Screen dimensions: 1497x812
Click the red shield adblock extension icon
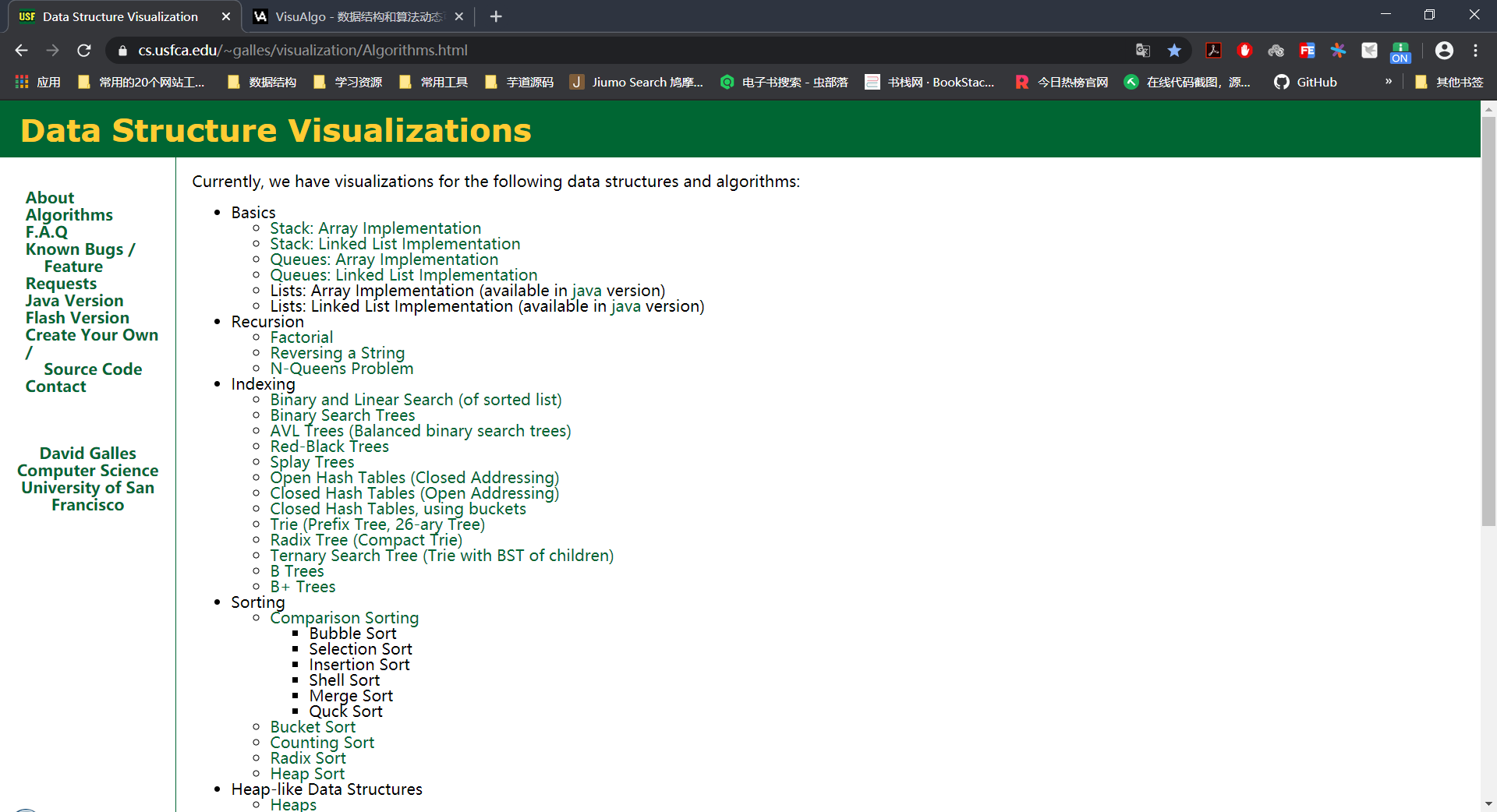[1245, 51]
